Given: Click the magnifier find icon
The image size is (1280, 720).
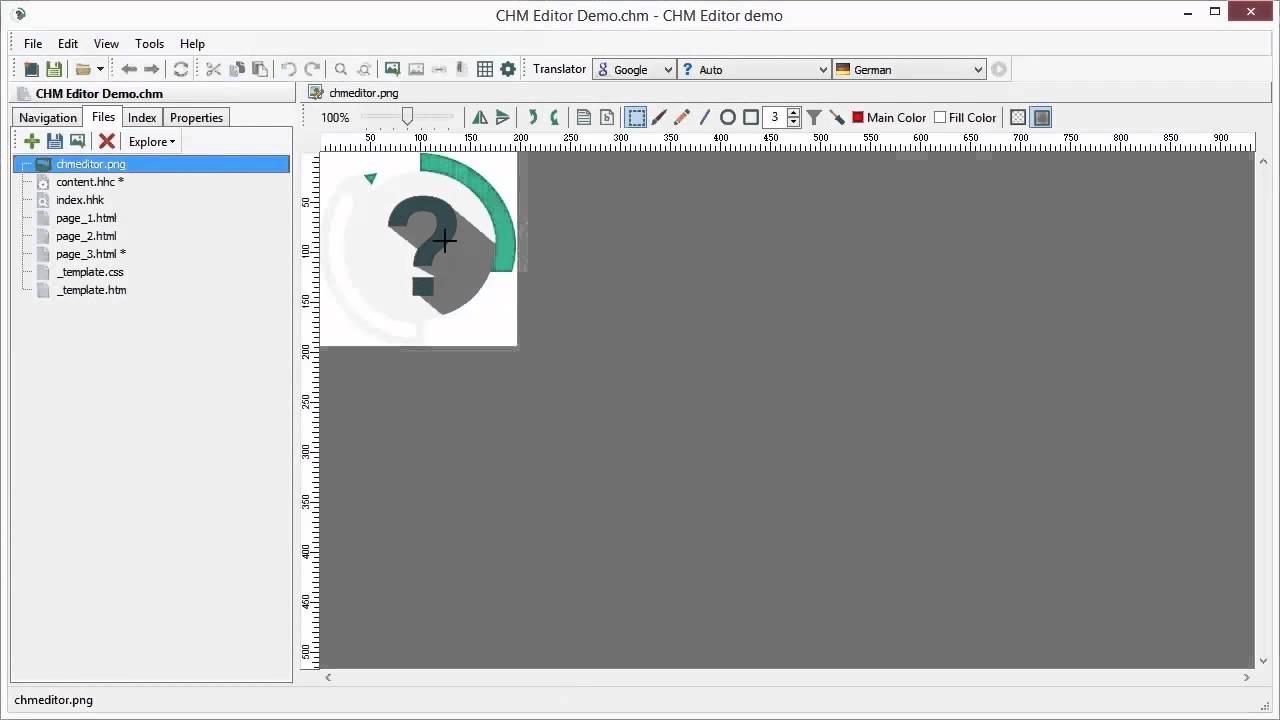Looking at the screenshot, I should 341,69.
